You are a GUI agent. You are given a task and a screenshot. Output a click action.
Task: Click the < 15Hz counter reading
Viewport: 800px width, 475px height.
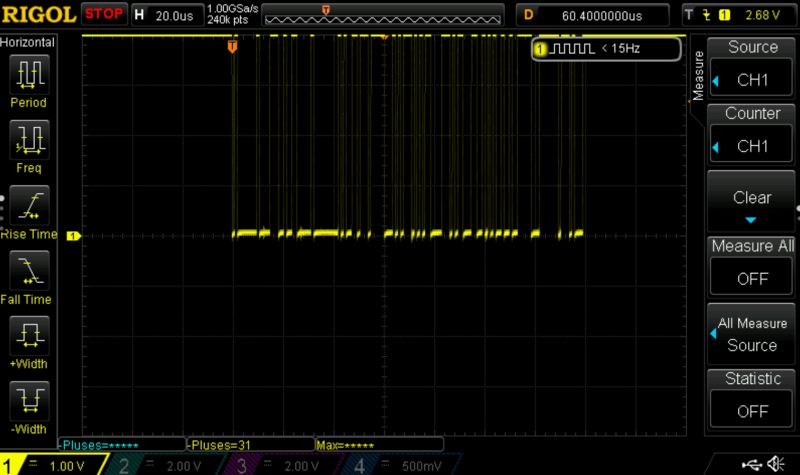[x=620, y=48]
